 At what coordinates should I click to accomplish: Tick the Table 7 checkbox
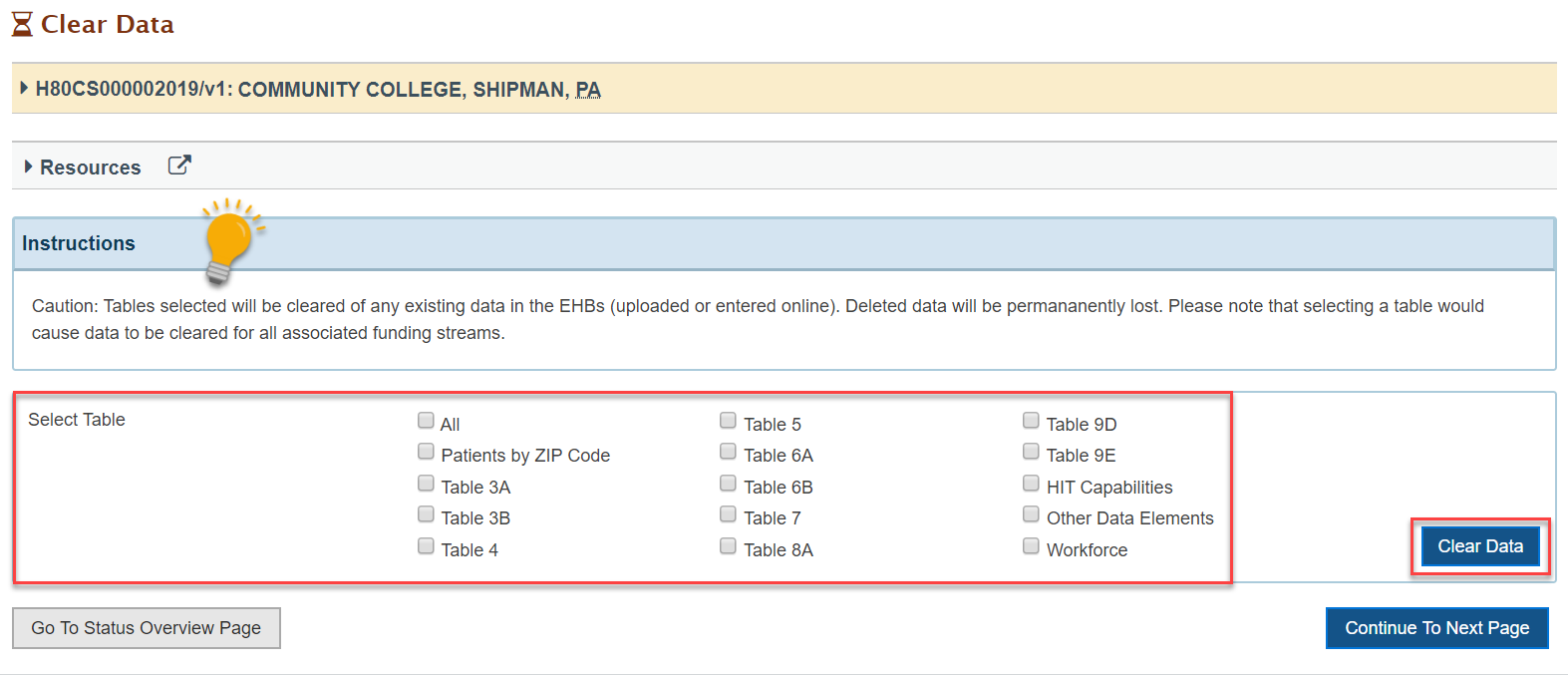pos(728,514)
